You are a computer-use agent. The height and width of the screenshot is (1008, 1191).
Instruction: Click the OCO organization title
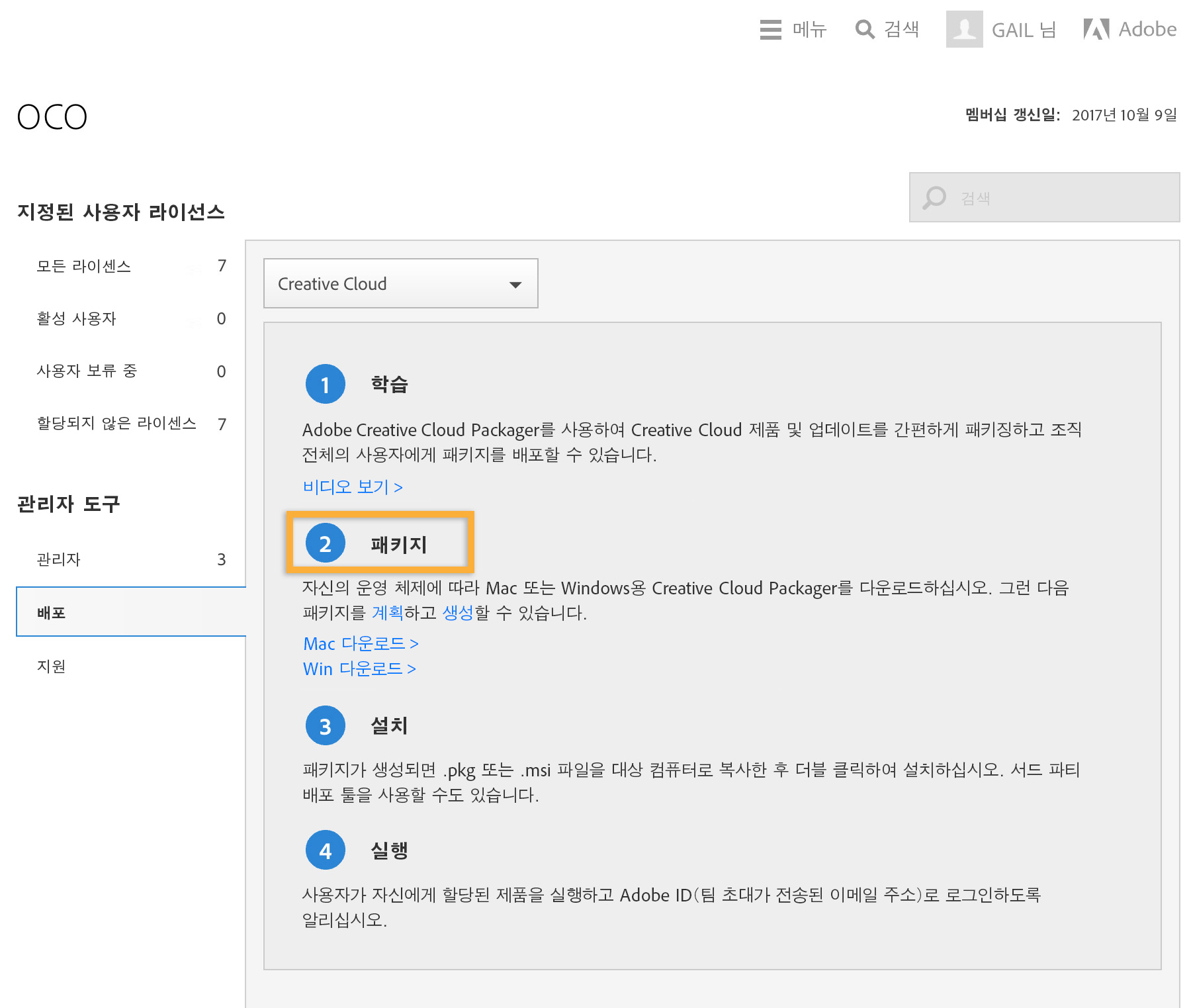coord(52,117)
